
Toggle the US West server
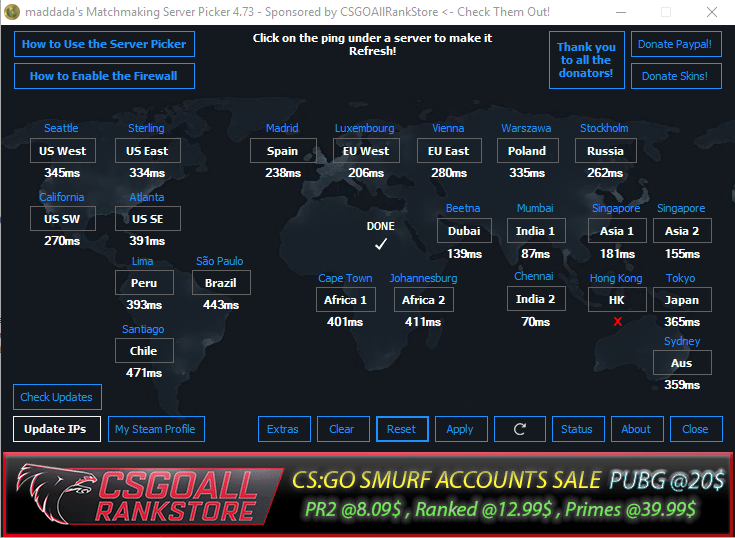point(63,150)
